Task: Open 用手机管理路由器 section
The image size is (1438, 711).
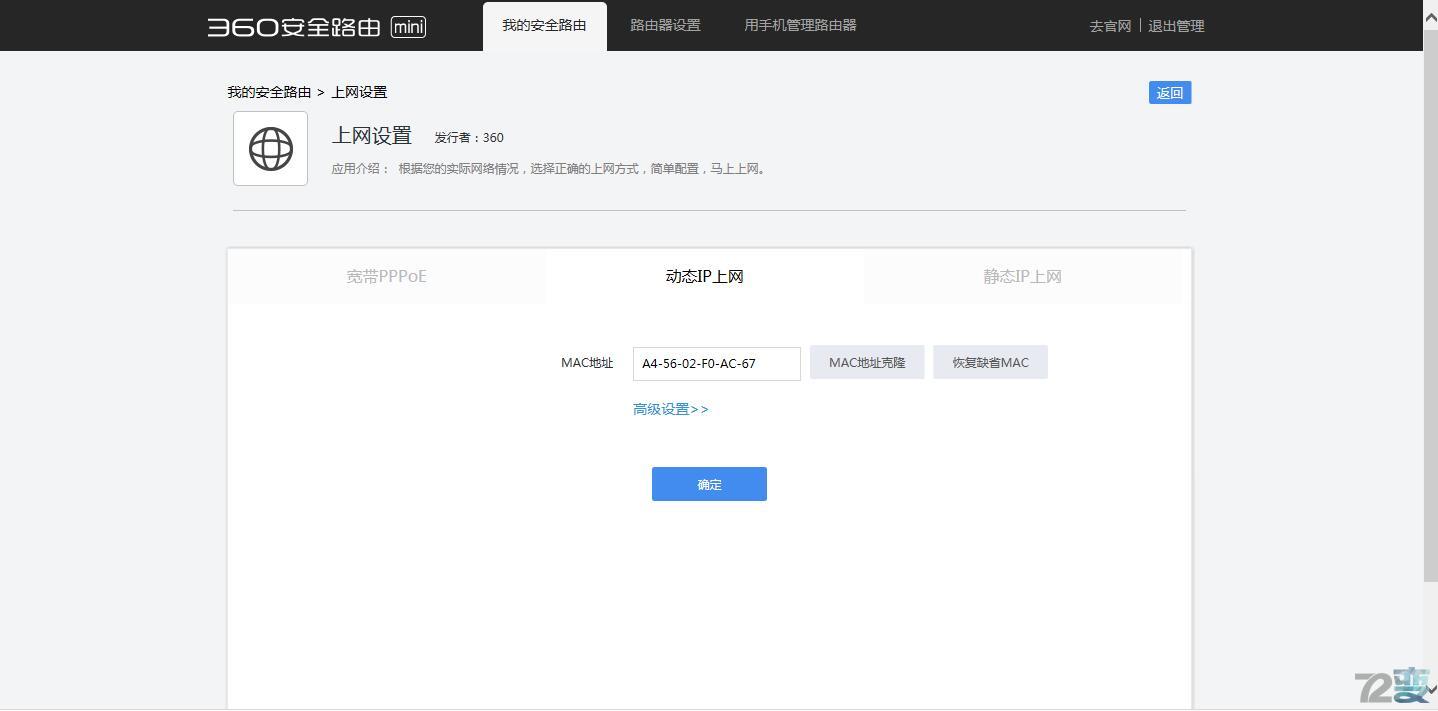Action: click(x=799, y=25)
